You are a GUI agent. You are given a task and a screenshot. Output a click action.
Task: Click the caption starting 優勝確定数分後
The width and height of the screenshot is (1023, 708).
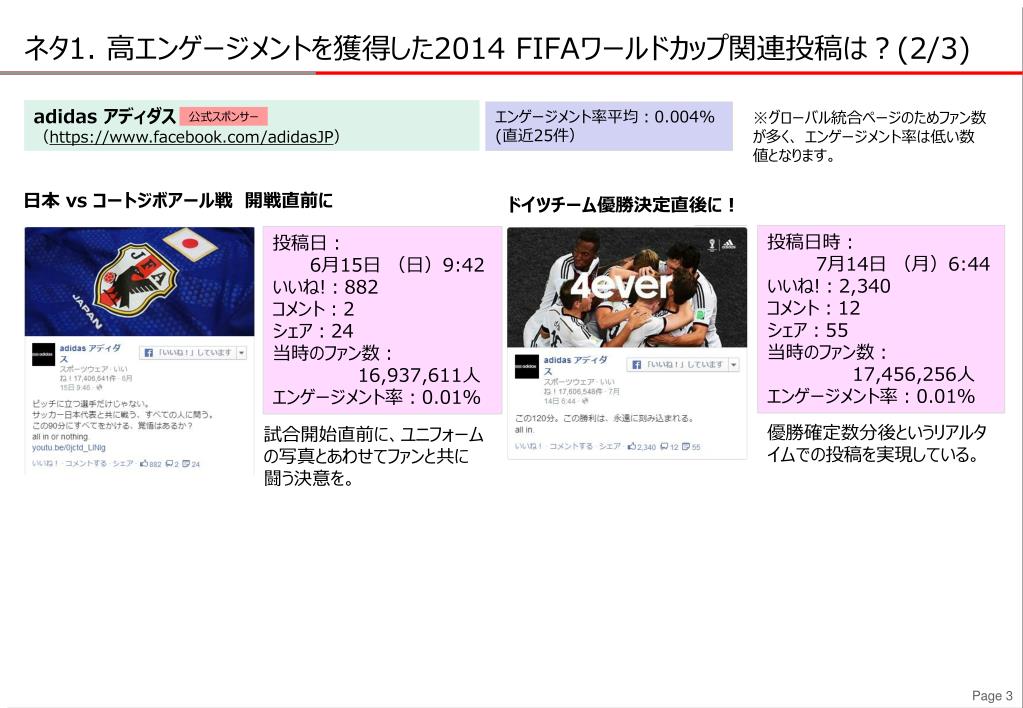click(x=877, y=443)
